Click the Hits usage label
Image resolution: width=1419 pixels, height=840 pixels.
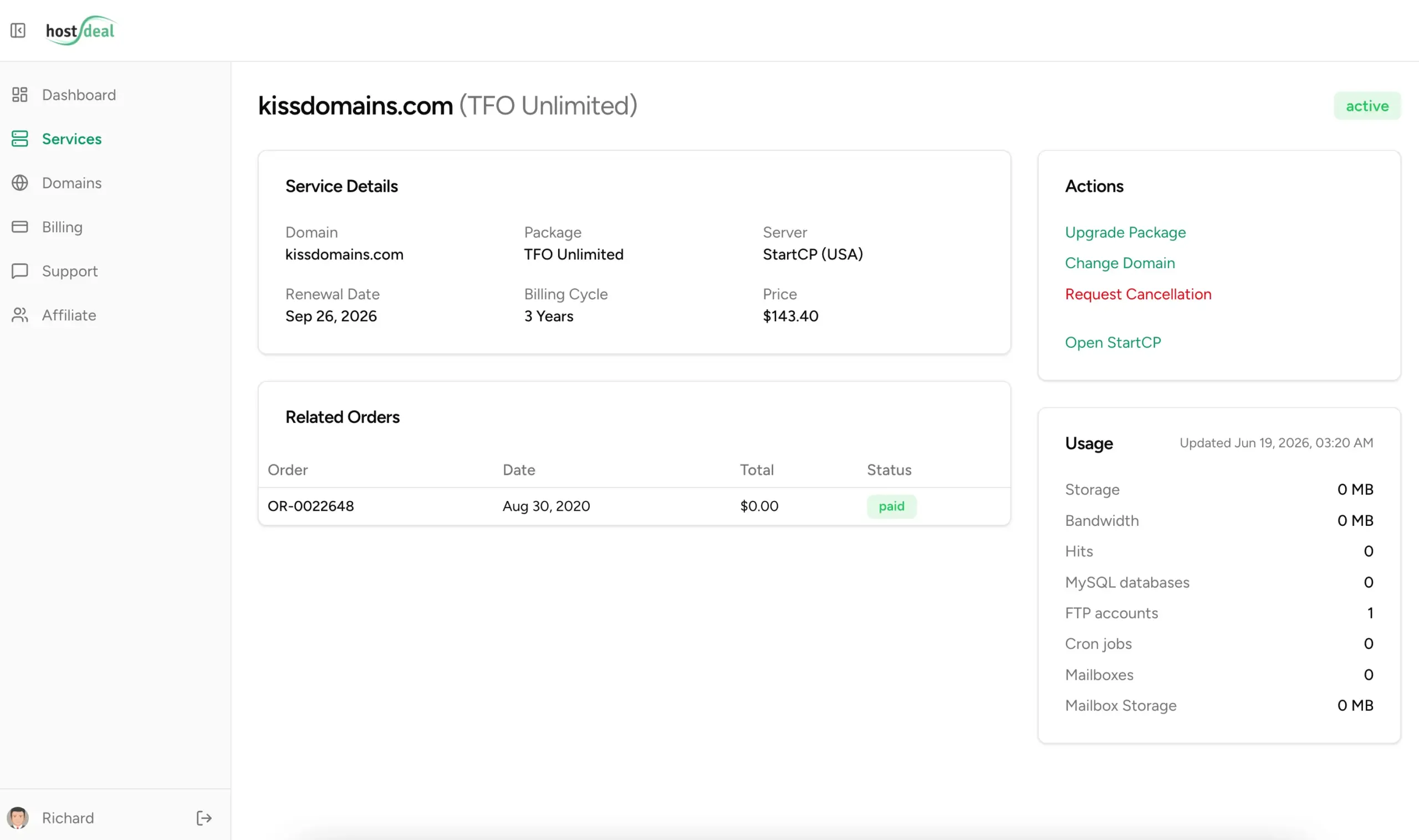click(1079, 551)
